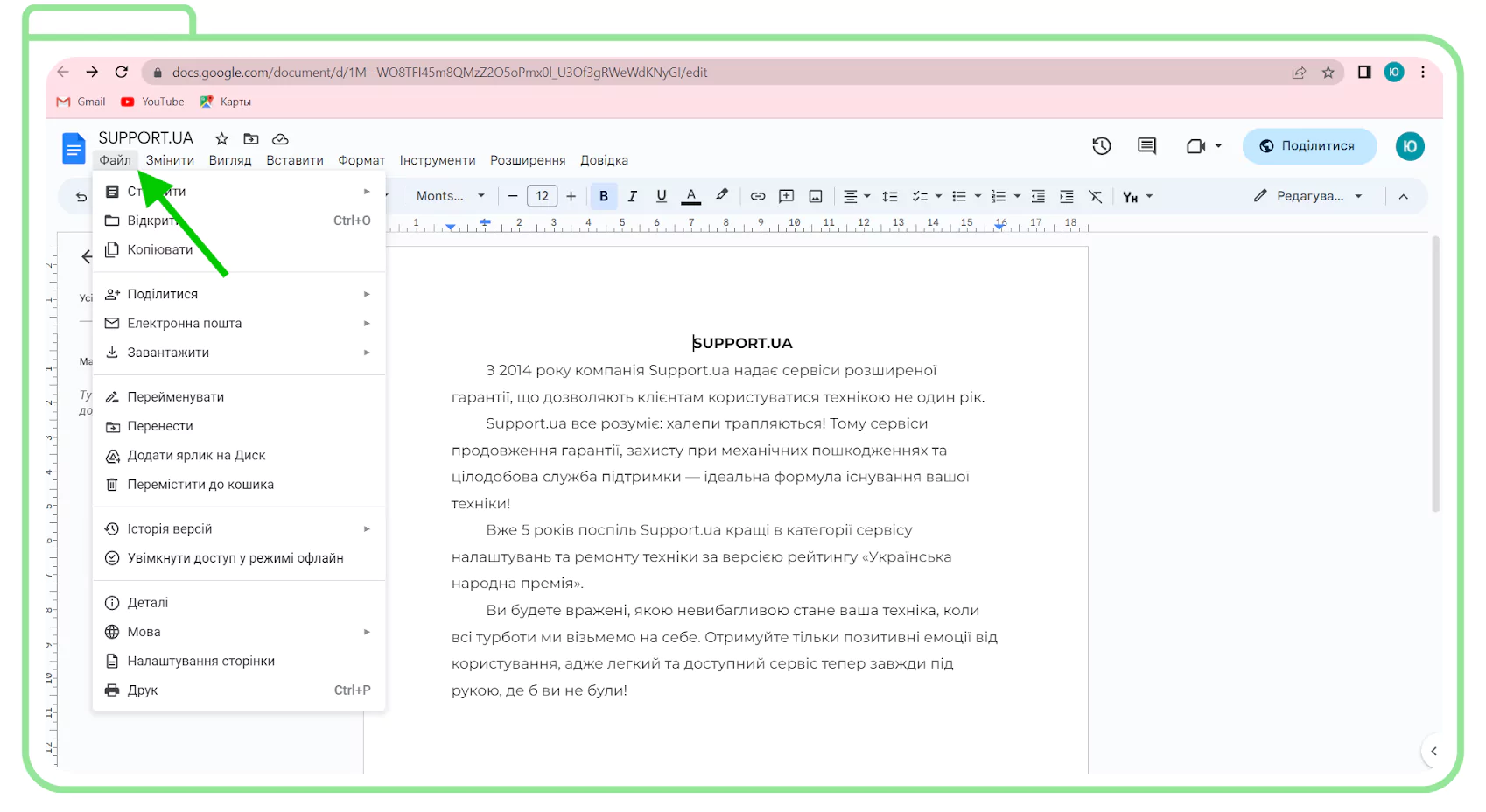1486x812 pixels.
Task: Open the highlight color pen
Action: click(x=722, y=196)
